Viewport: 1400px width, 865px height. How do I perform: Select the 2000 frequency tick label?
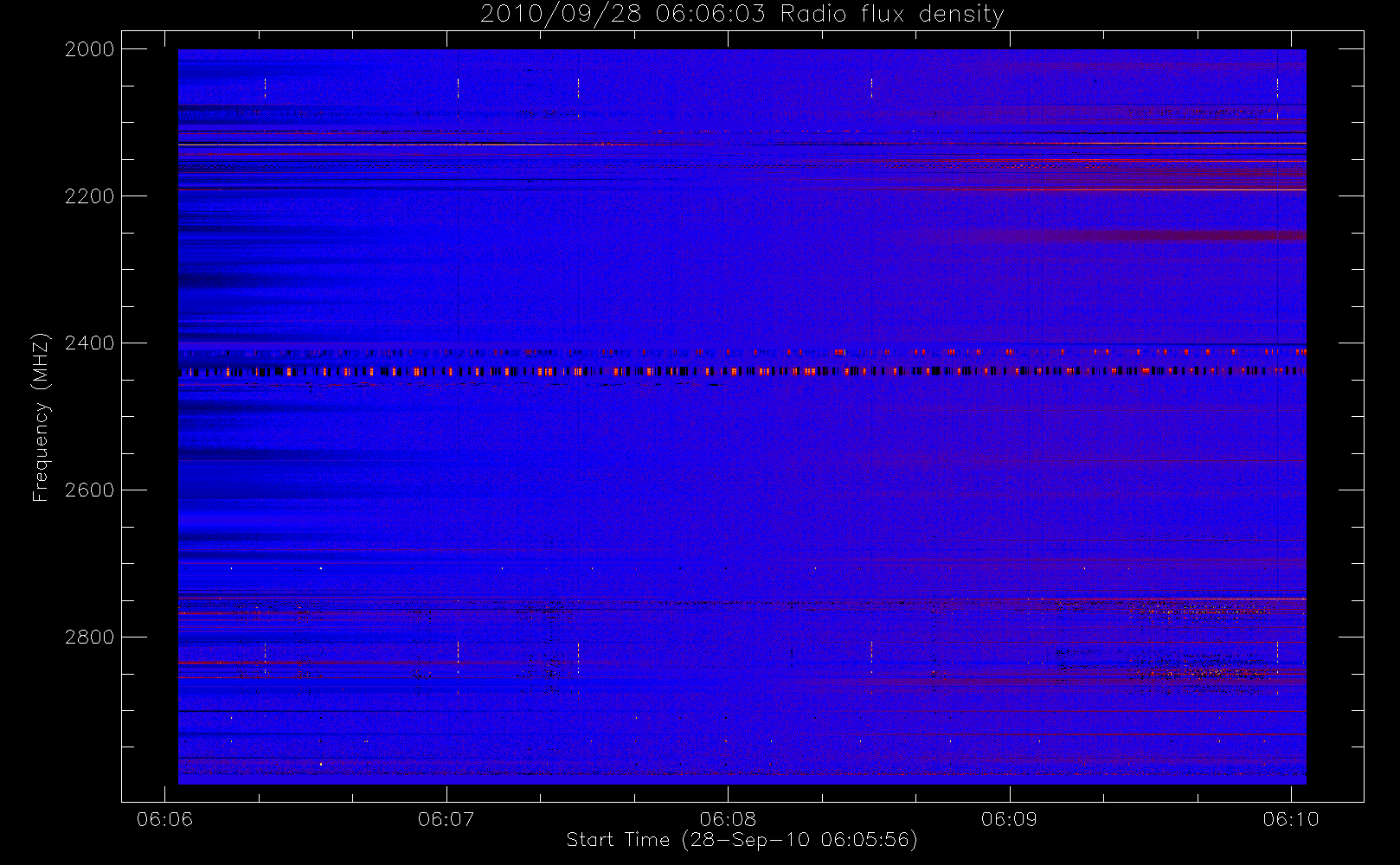(90, 49)
